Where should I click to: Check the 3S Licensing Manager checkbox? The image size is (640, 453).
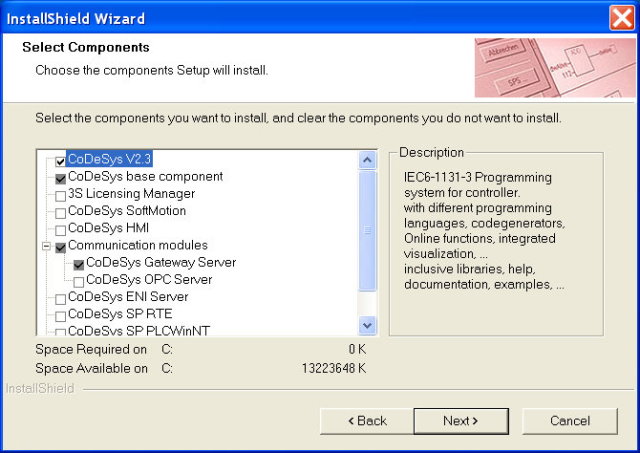(61, 194)
